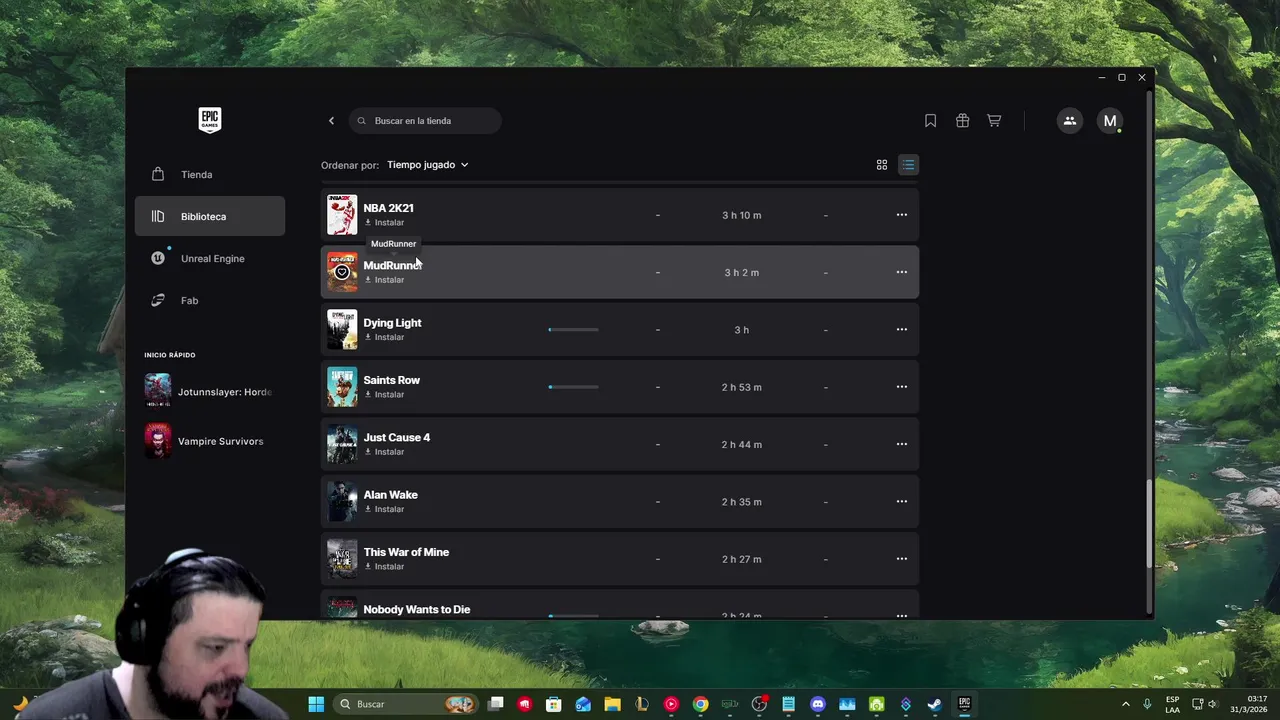Select the NBA 2K21 cover thumbnail
This screenshot has height=720, width=1280.
(x=342, y=215)
